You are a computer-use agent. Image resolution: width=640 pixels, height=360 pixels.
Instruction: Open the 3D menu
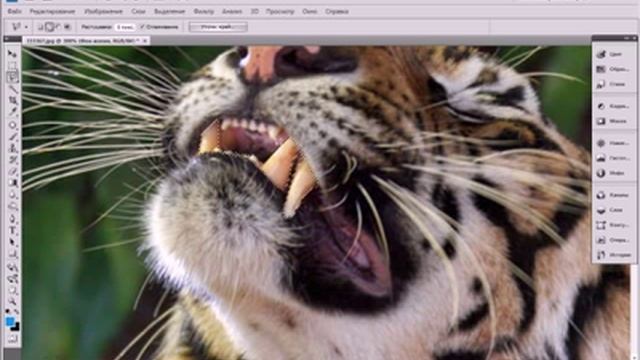254,11
